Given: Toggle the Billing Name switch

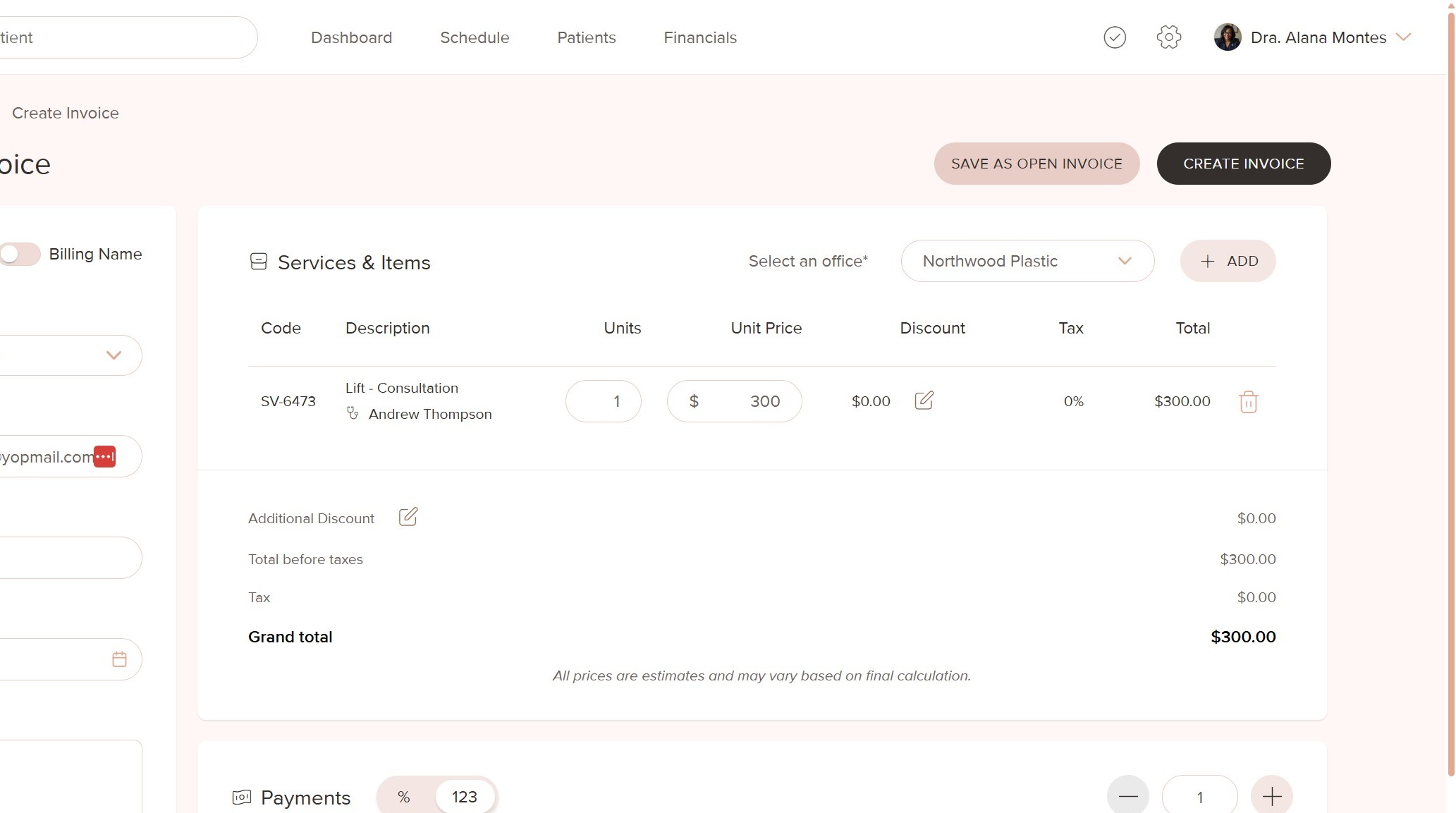Looking at the screenshot, I should point(20,254).
